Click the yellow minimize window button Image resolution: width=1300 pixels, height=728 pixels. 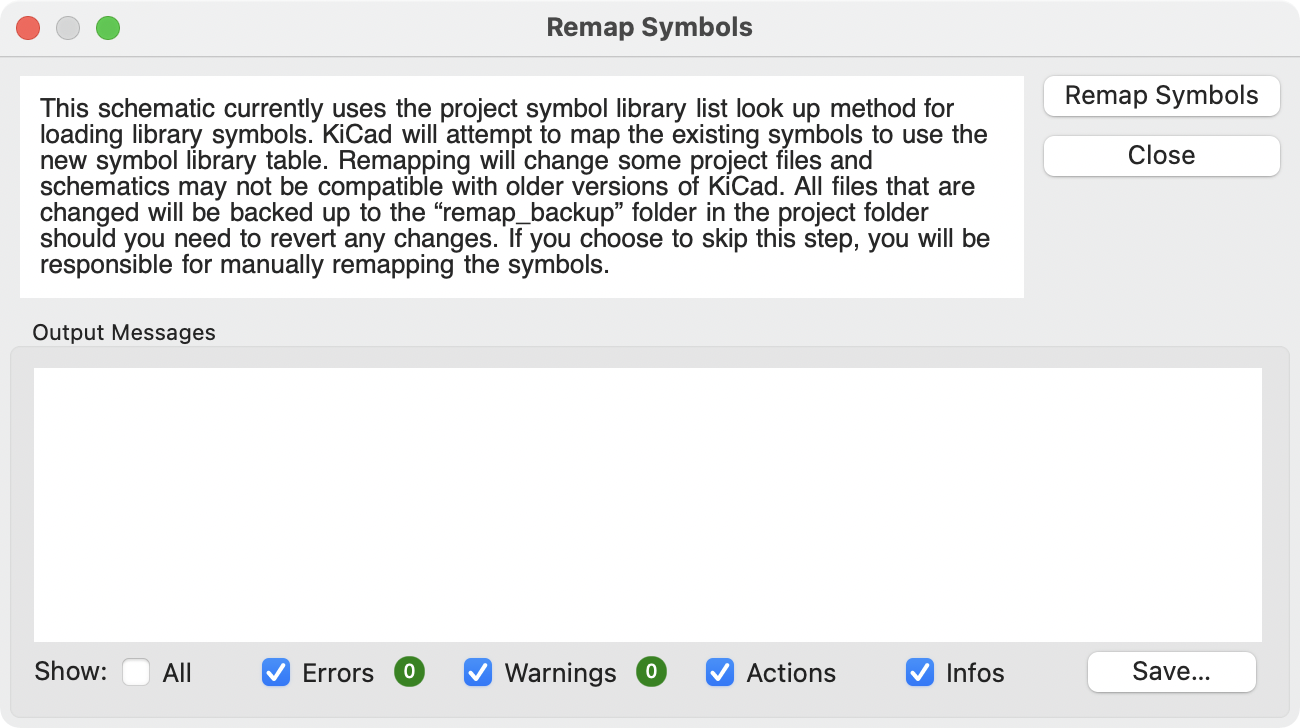point(68,28)
